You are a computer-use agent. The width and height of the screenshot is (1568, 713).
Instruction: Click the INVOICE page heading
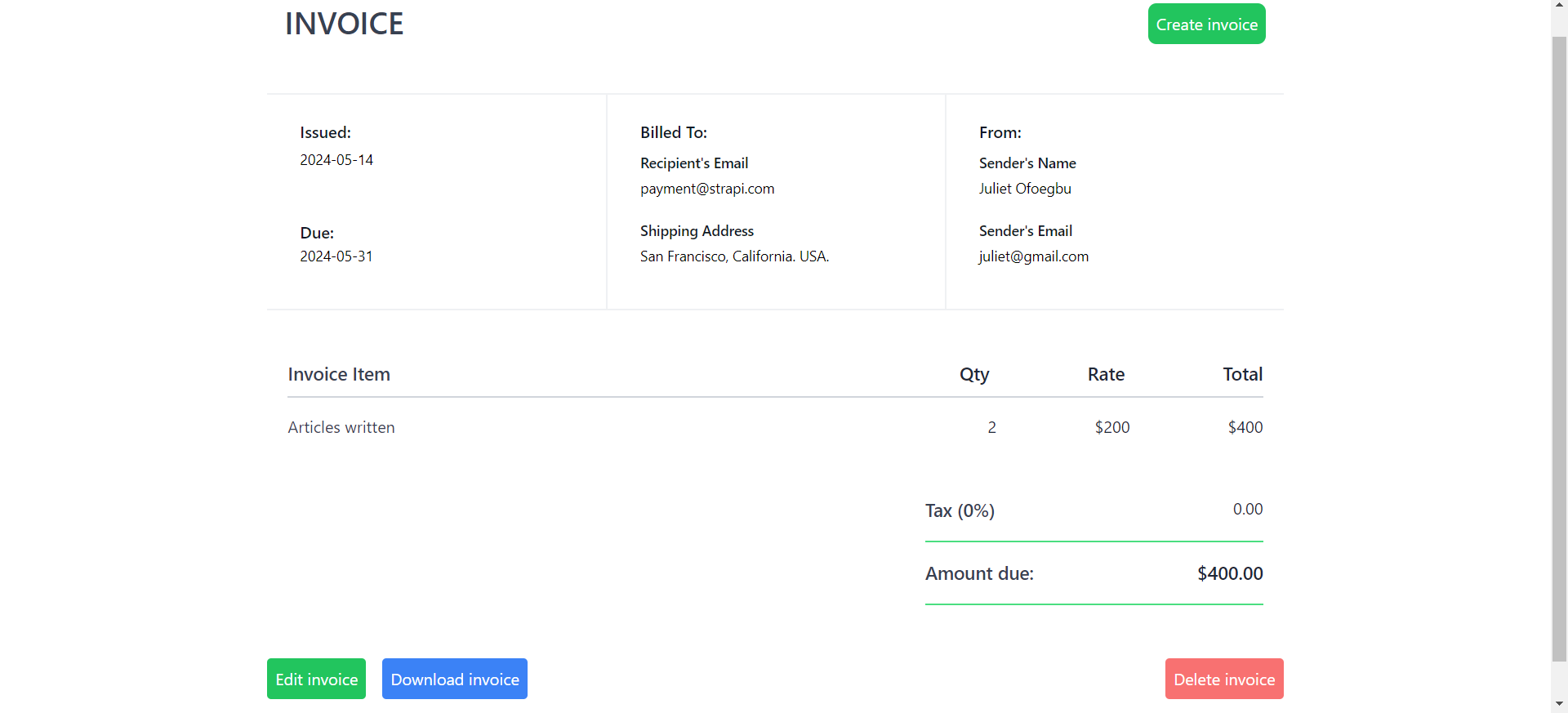[x=344, y=24]
